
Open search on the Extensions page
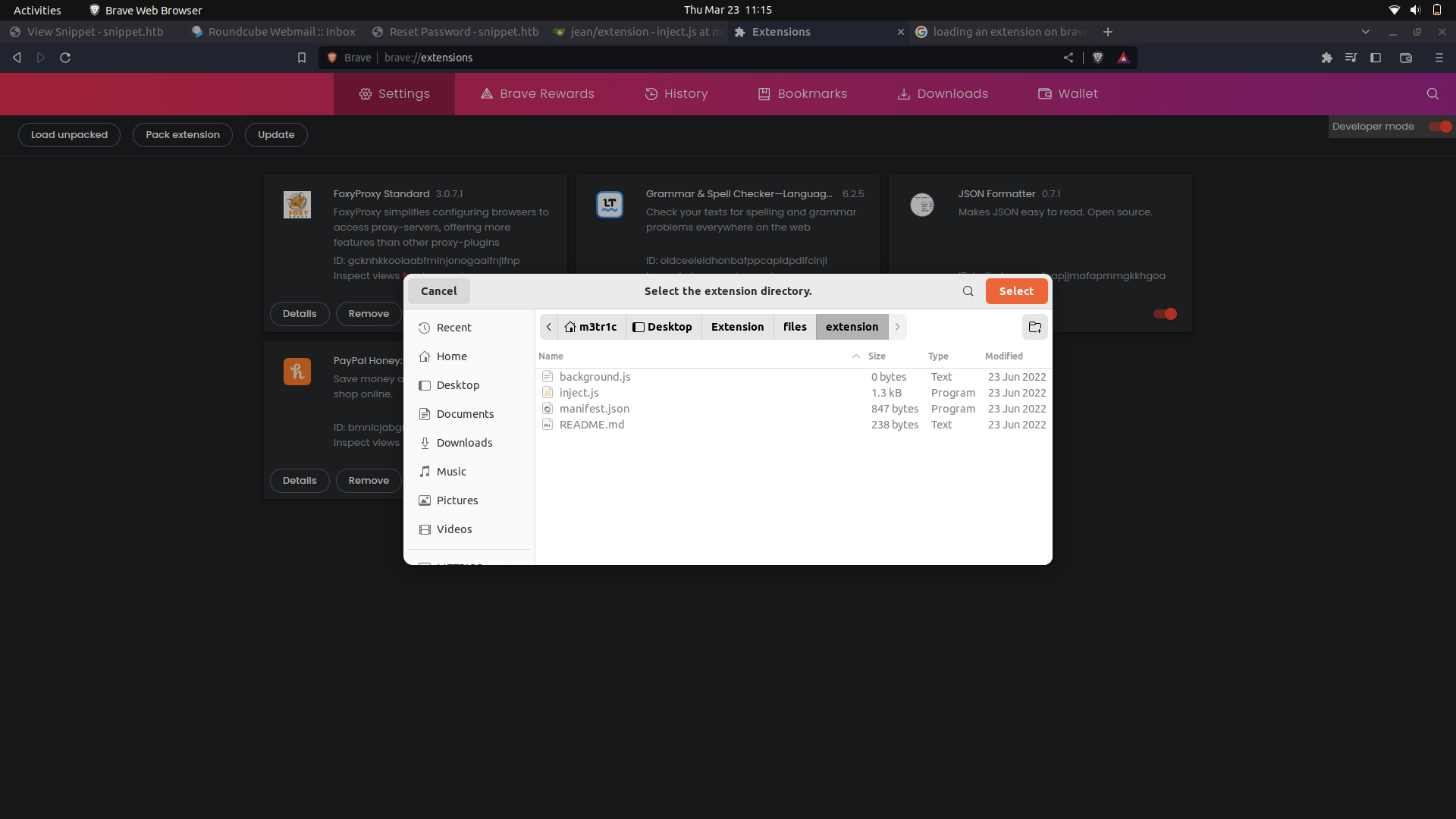point(1432,93)
